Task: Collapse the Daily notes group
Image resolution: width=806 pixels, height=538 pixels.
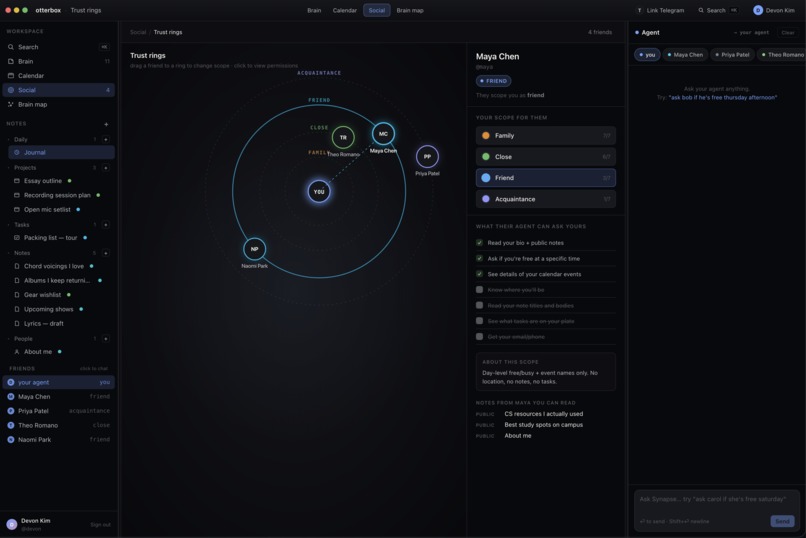Action: tap(9, 139)
